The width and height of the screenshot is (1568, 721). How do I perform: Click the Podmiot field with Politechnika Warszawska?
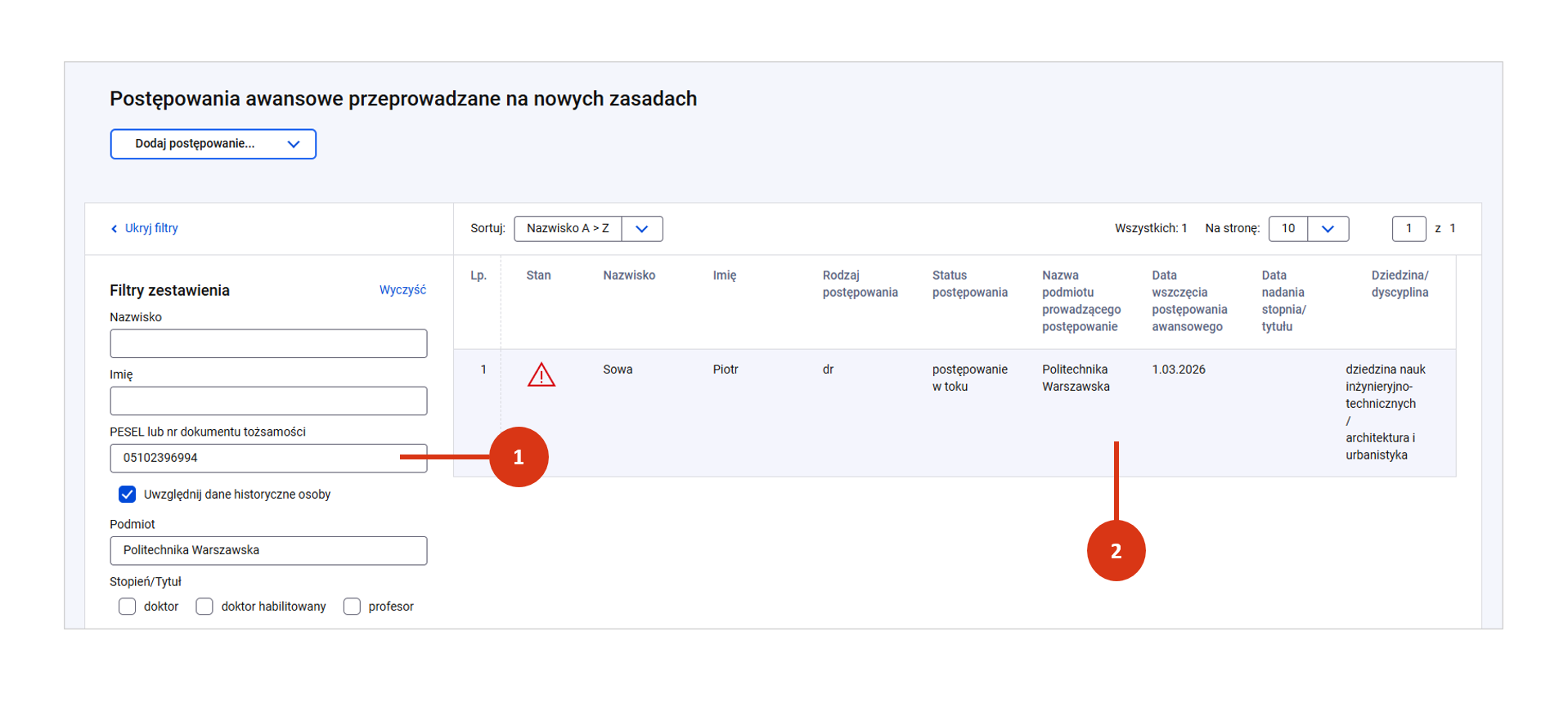coord(268,551)
